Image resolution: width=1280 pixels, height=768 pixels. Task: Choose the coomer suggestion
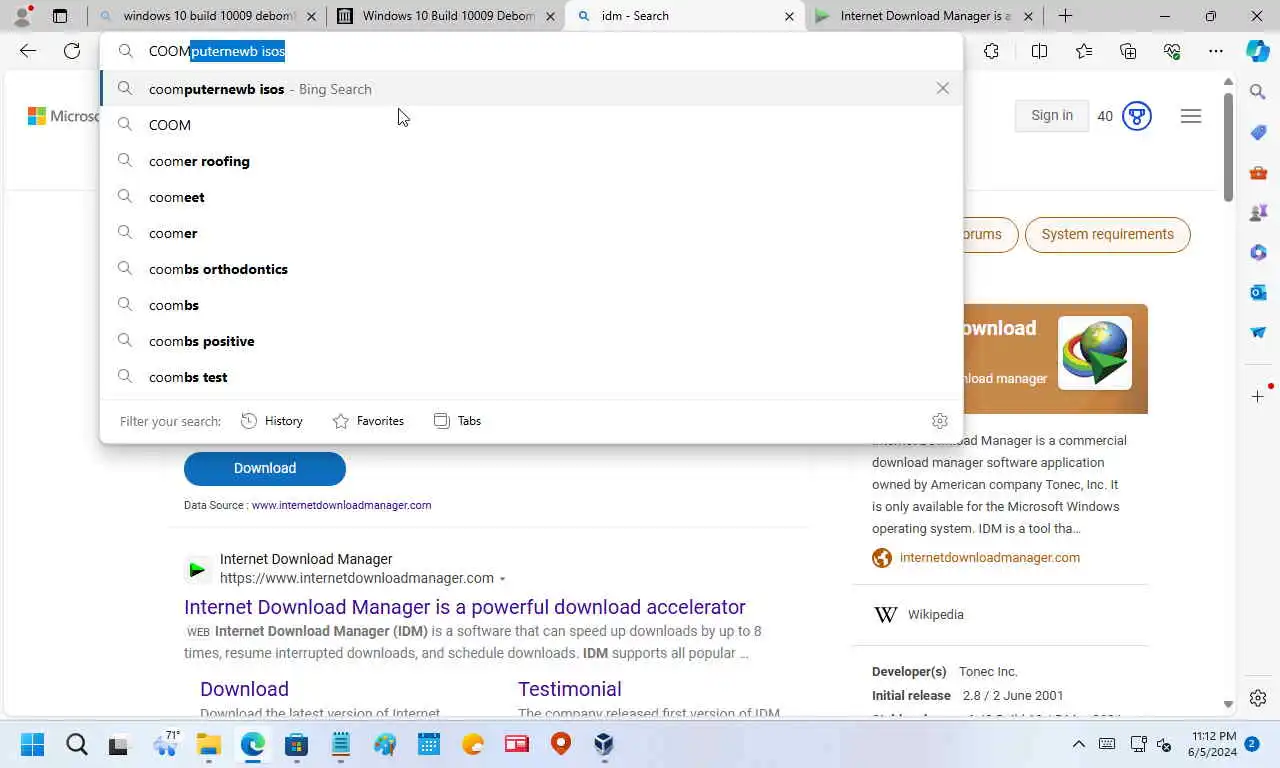pyautogui.click(x=531, y=233)
